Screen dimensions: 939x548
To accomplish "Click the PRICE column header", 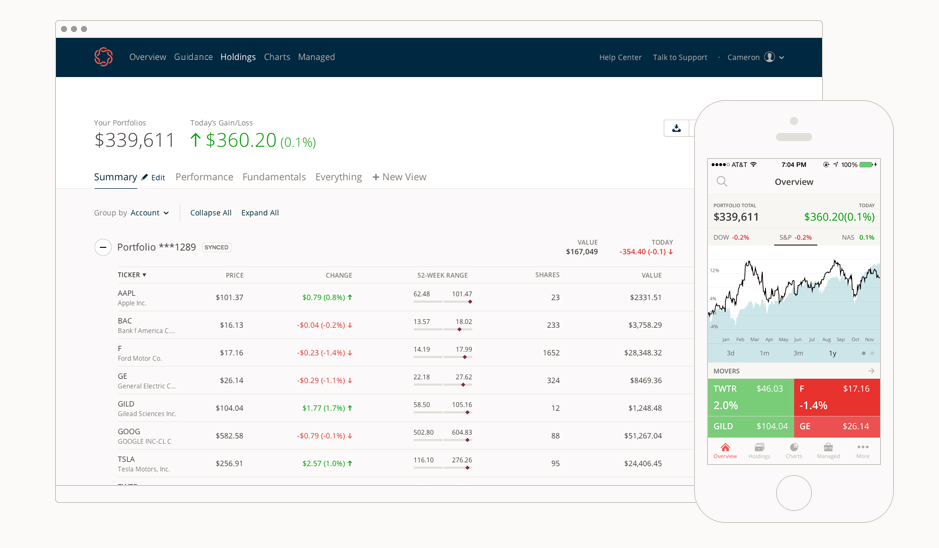I will tap(234, 275).
